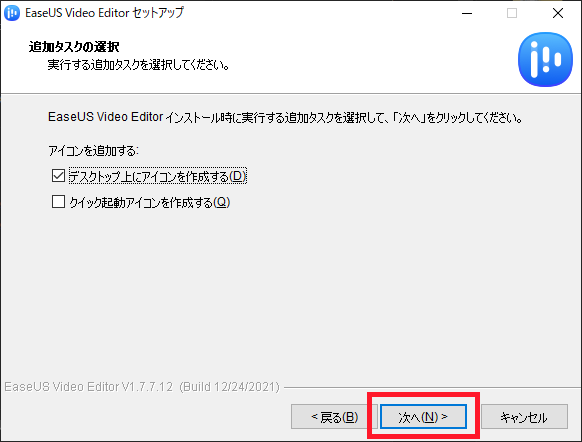Image resolution: width=582 pixels, height=442 pixels.
Task: Proceed with the 次へ(N) button
Action: click(423, 417)
